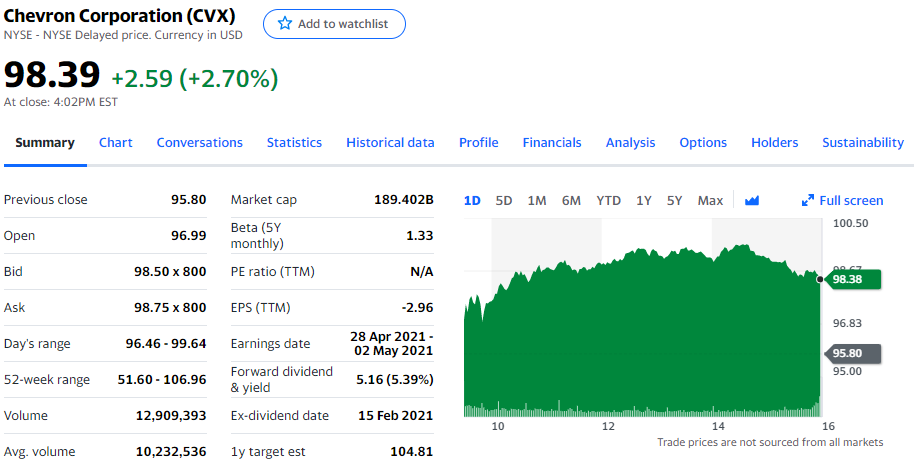Click the Forward dividend & yield label

tap(282, 379)
